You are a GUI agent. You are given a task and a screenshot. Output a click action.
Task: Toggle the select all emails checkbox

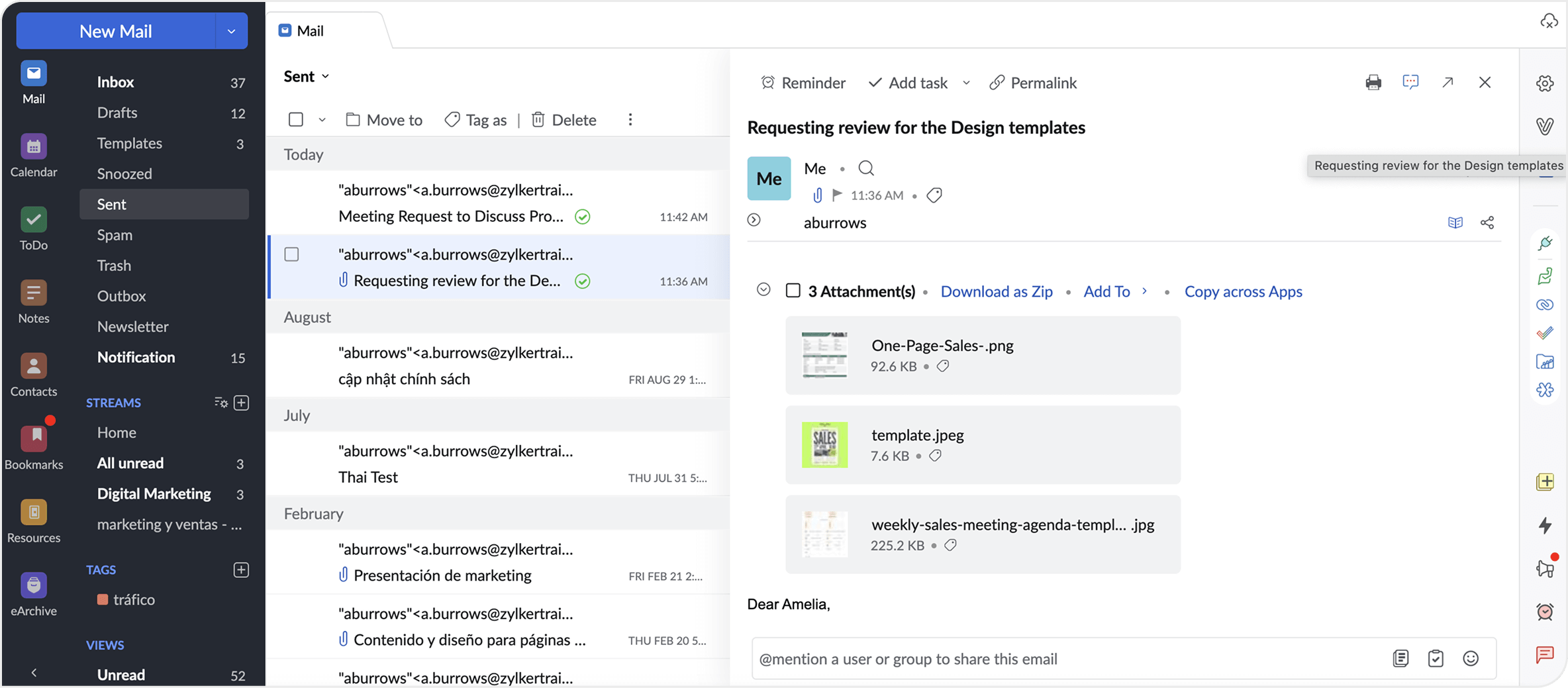point(296,120)
